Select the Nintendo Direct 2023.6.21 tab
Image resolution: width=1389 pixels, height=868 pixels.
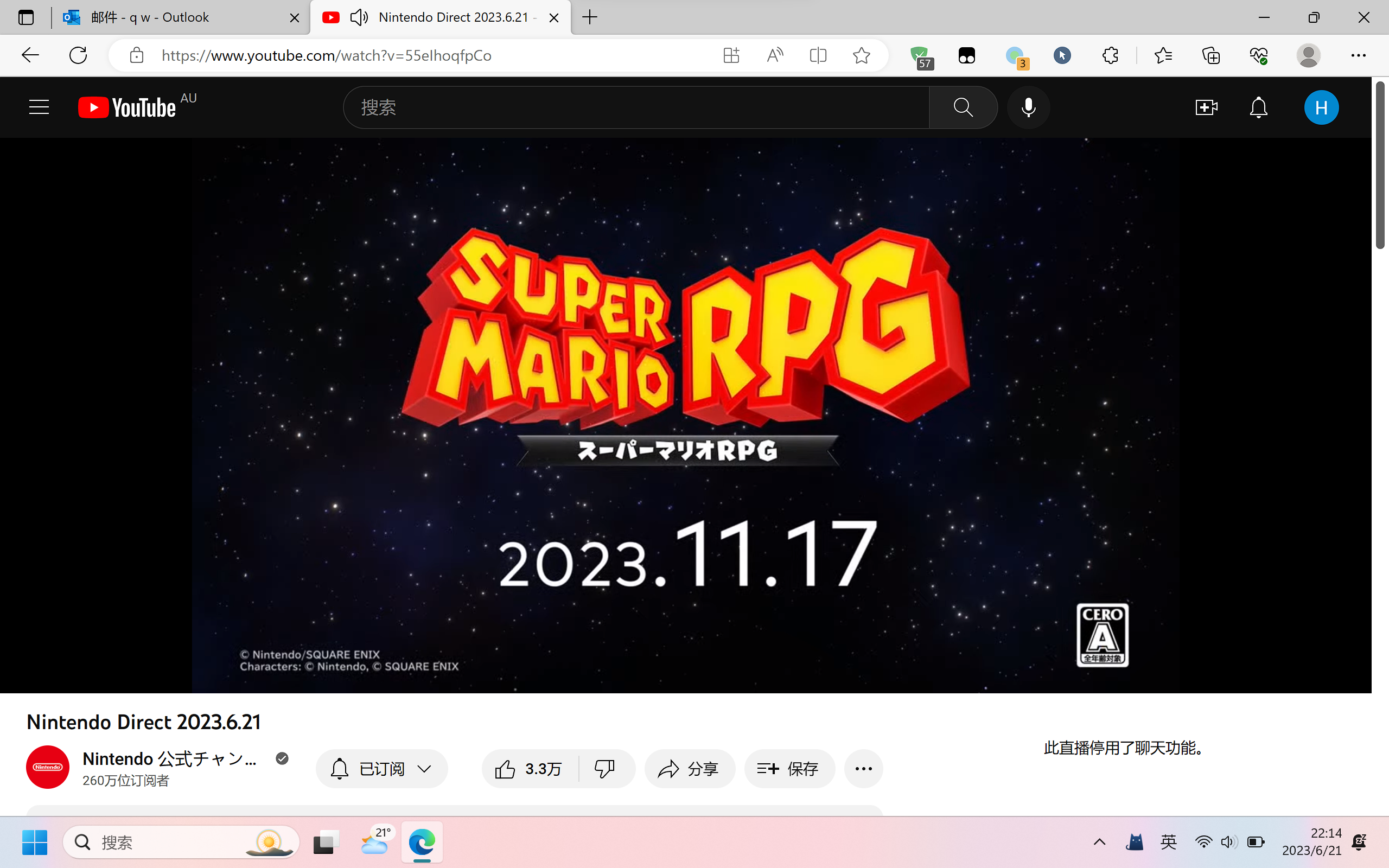coord(440,17)
